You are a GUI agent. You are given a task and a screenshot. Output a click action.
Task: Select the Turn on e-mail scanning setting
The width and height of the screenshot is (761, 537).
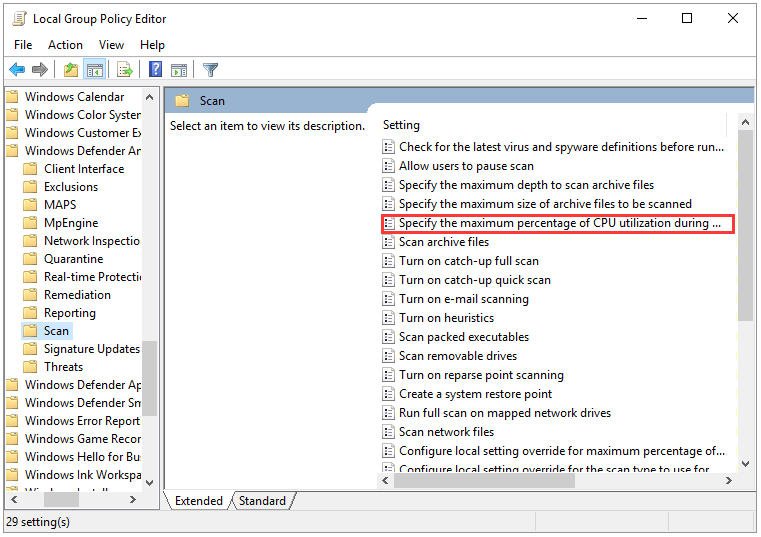(463, 299)
